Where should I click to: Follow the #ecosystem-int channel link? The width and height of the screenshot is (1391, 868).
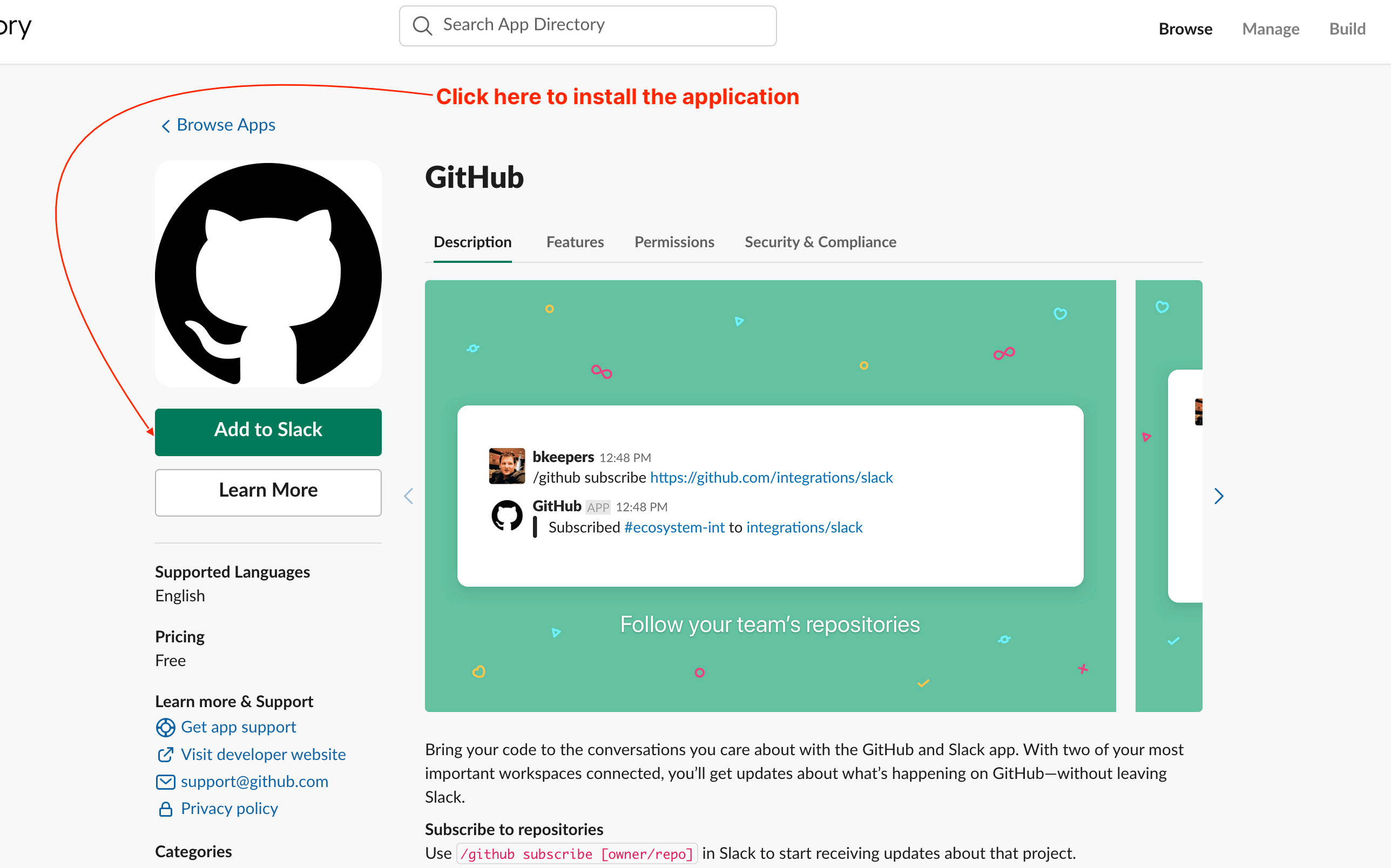pos(674,527)
